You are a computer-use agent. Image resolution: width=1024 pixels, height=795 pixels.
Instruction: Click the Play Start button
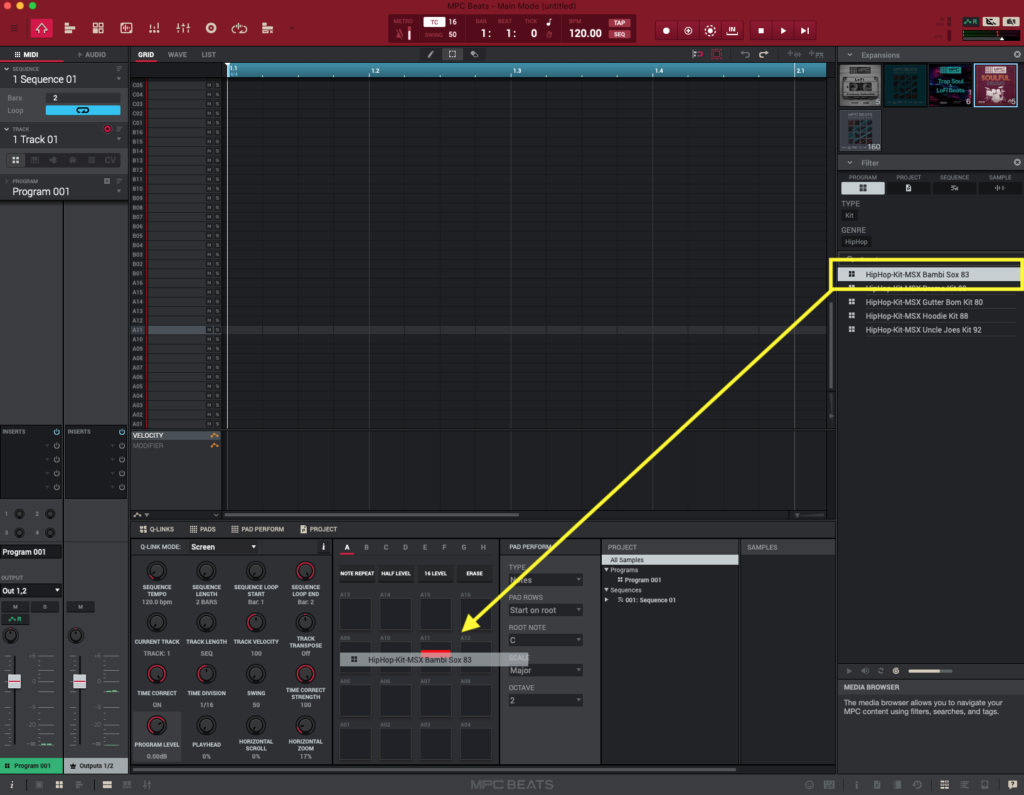click(x=805, y=31)
